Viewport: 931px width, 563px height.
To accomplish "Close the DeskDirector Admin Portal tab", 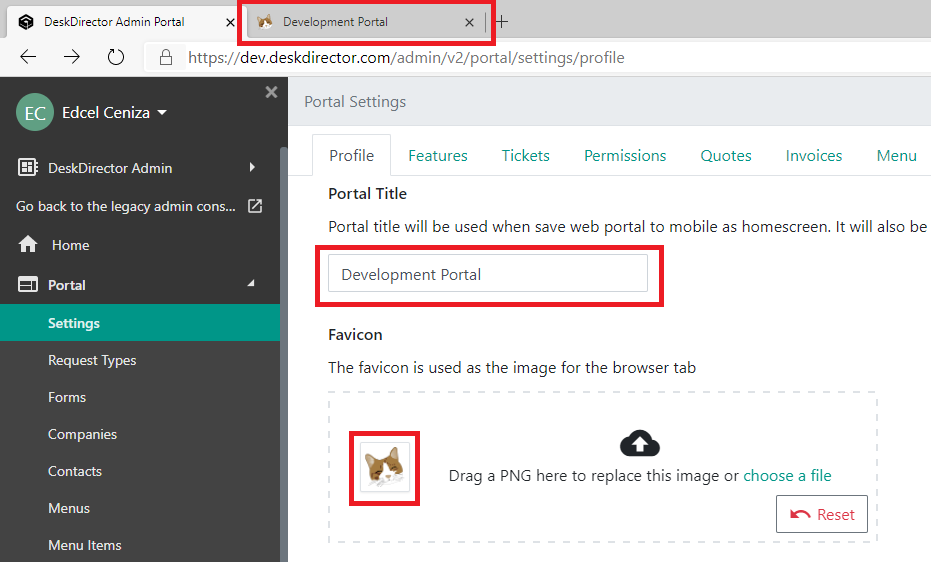I will tap(230, 23).
